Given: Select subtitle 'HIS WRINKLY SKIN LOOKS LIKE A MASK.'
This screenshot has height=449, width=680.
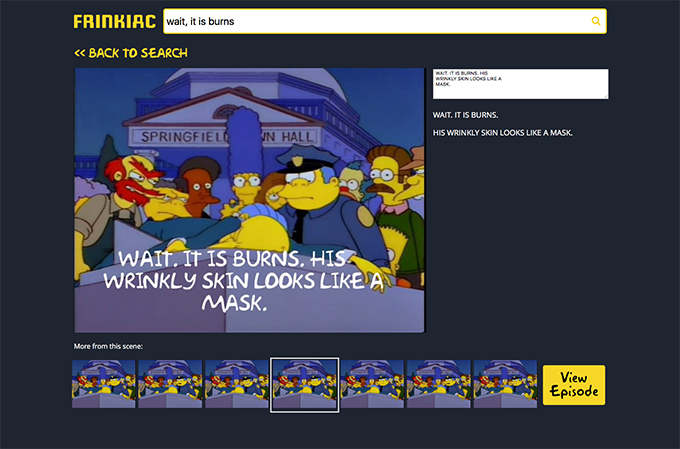Looking at the screenshot, I should click(503, 133).
